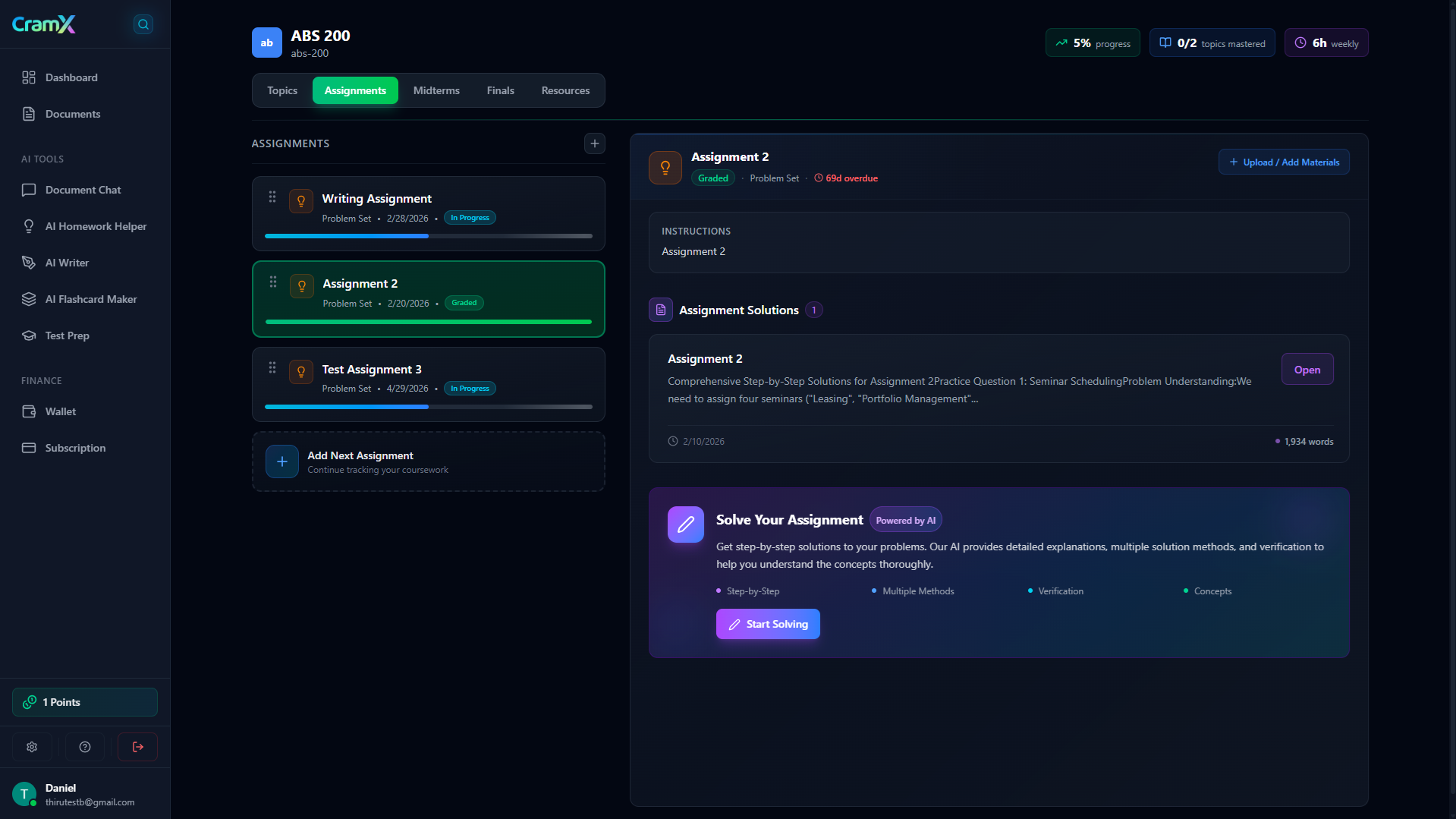Click the Graded status badge in header
This screenshot has height=819, width=1456.
713,178
